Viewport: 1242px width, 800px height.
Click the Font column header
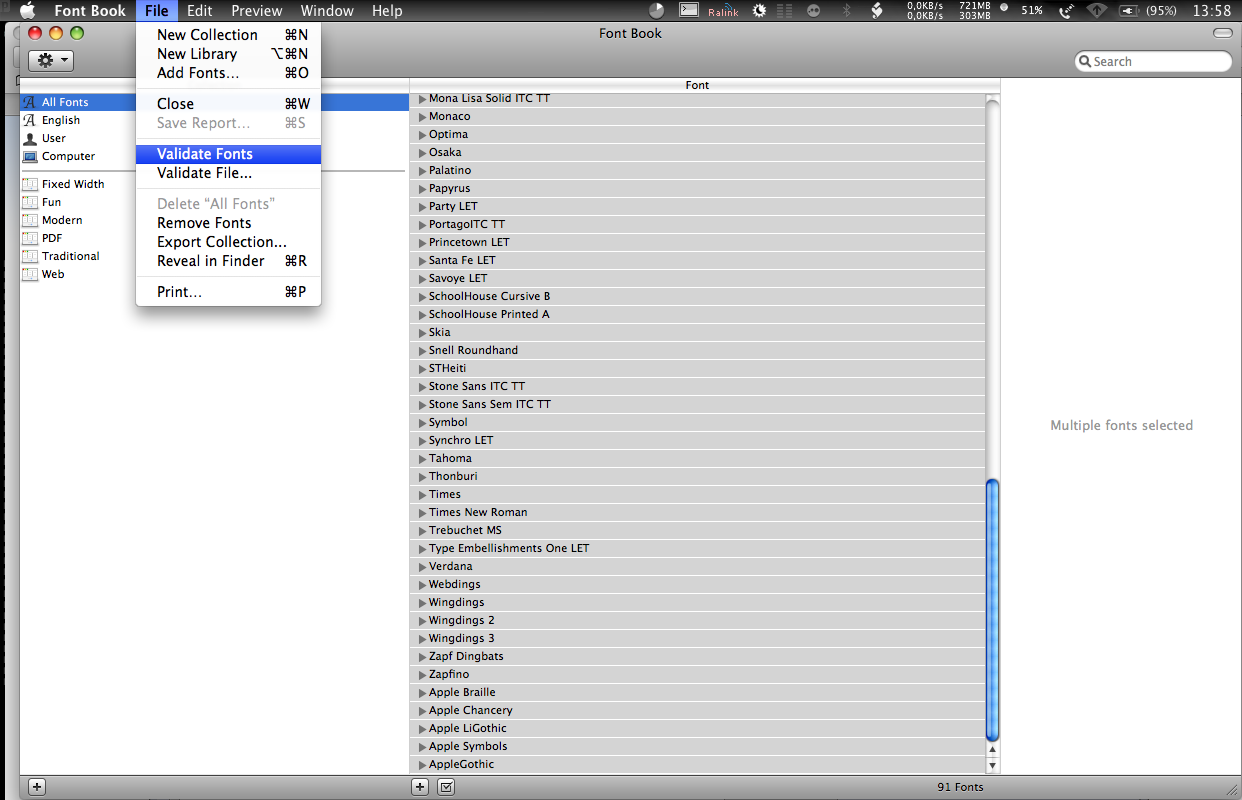697,85
